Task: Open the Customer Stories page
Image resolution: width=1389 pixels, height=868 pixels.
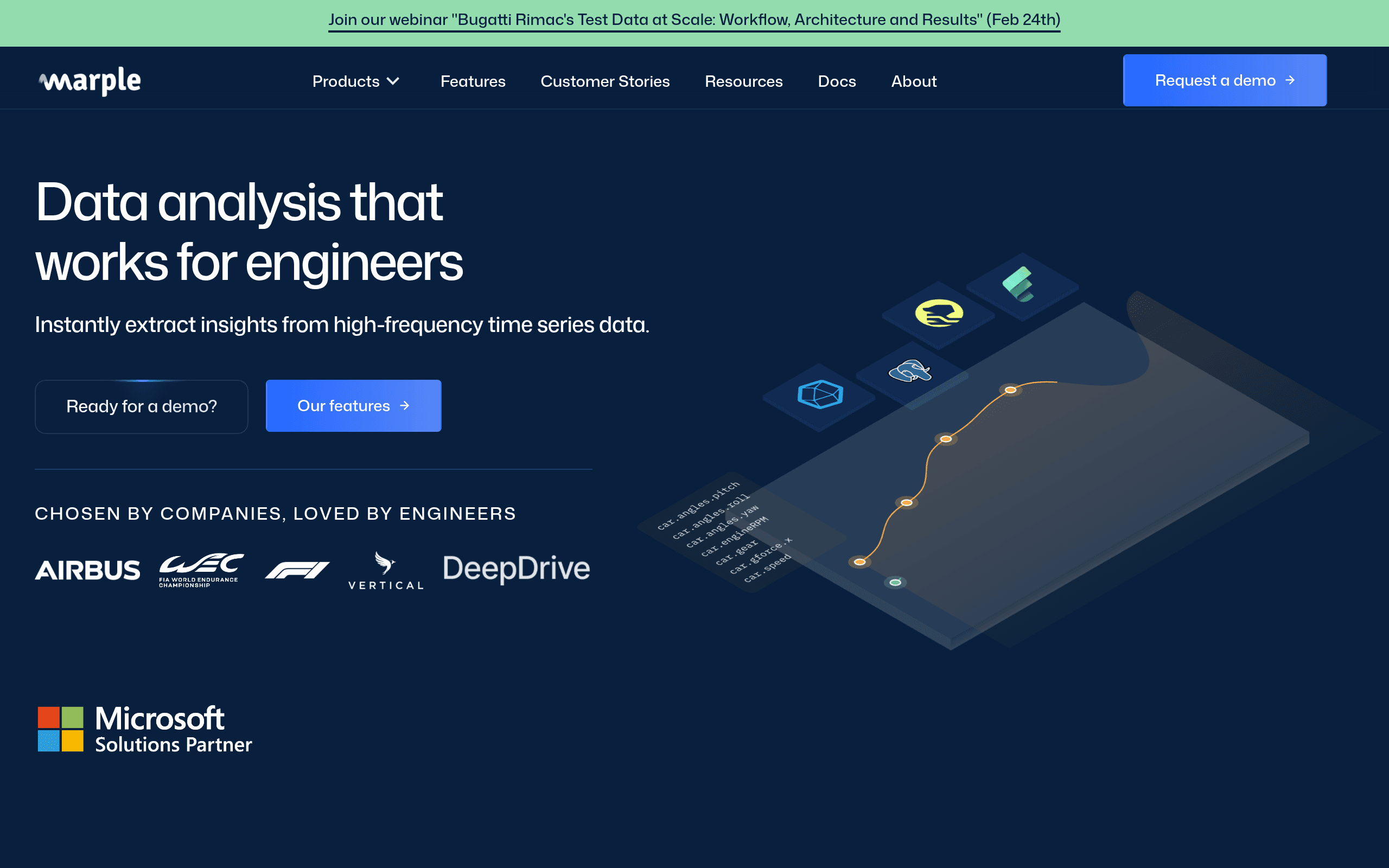Action: pos(605,81)
